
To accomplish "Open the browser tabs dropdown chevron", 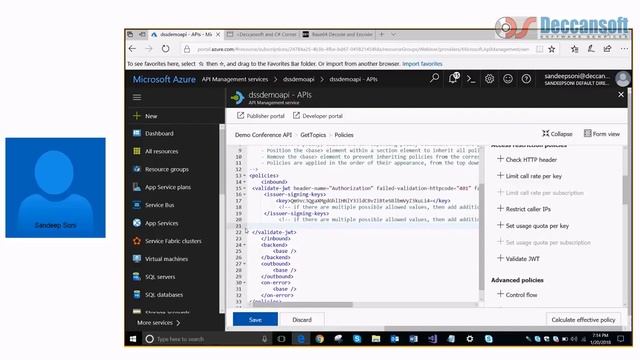I will [x=393, y=34].
